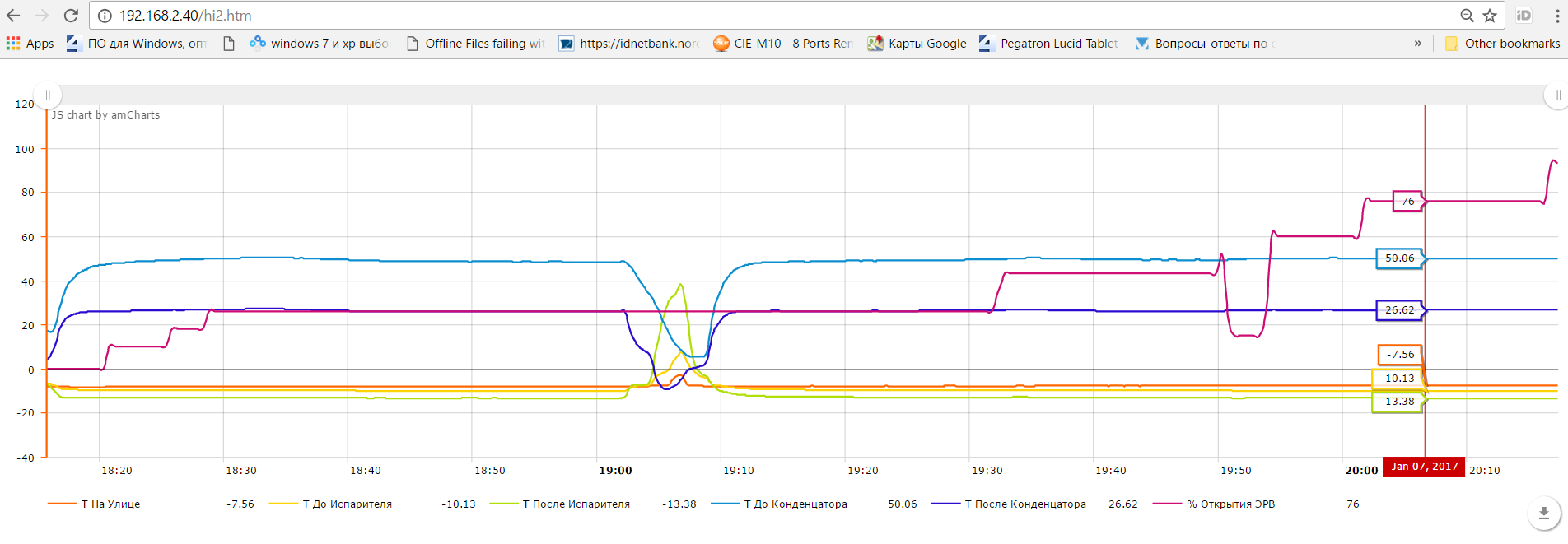The height and width of the screenshot is (544, 1568).
Task: Click the 26.62 value balloon on the chart
Action: coord(1400,310)
